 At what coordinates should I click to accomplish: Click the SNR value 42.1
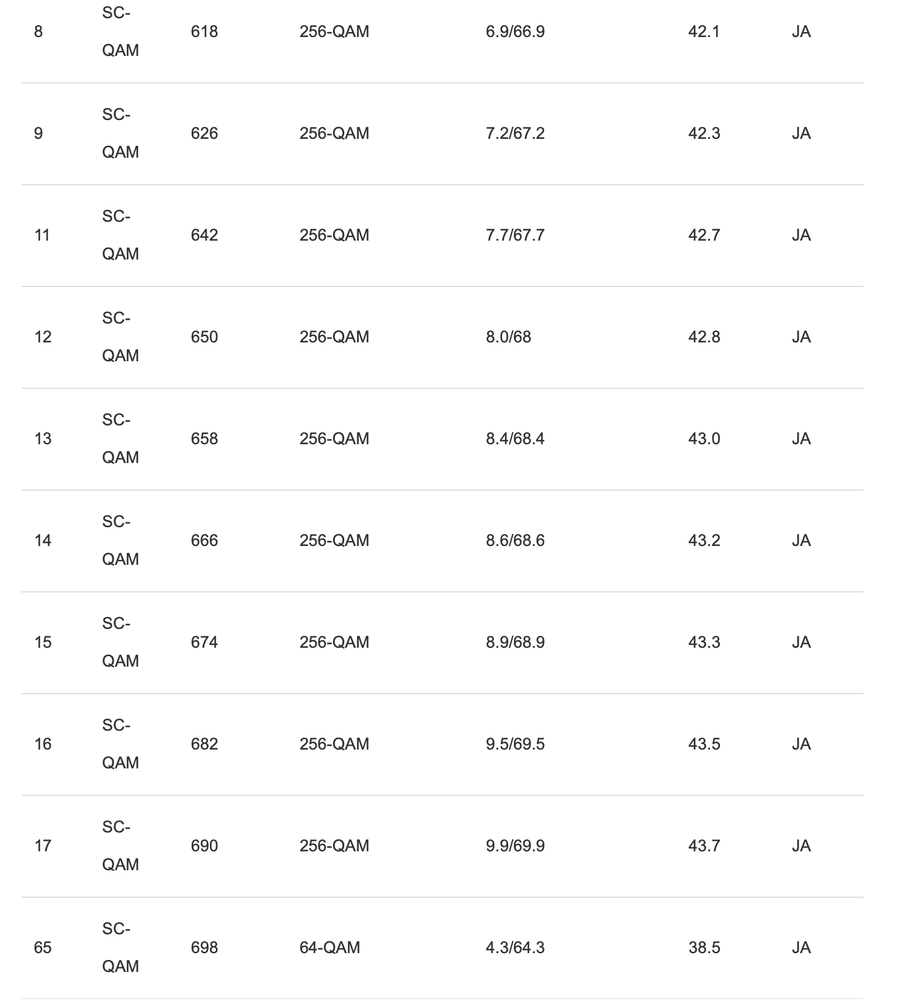coord(704,32)
